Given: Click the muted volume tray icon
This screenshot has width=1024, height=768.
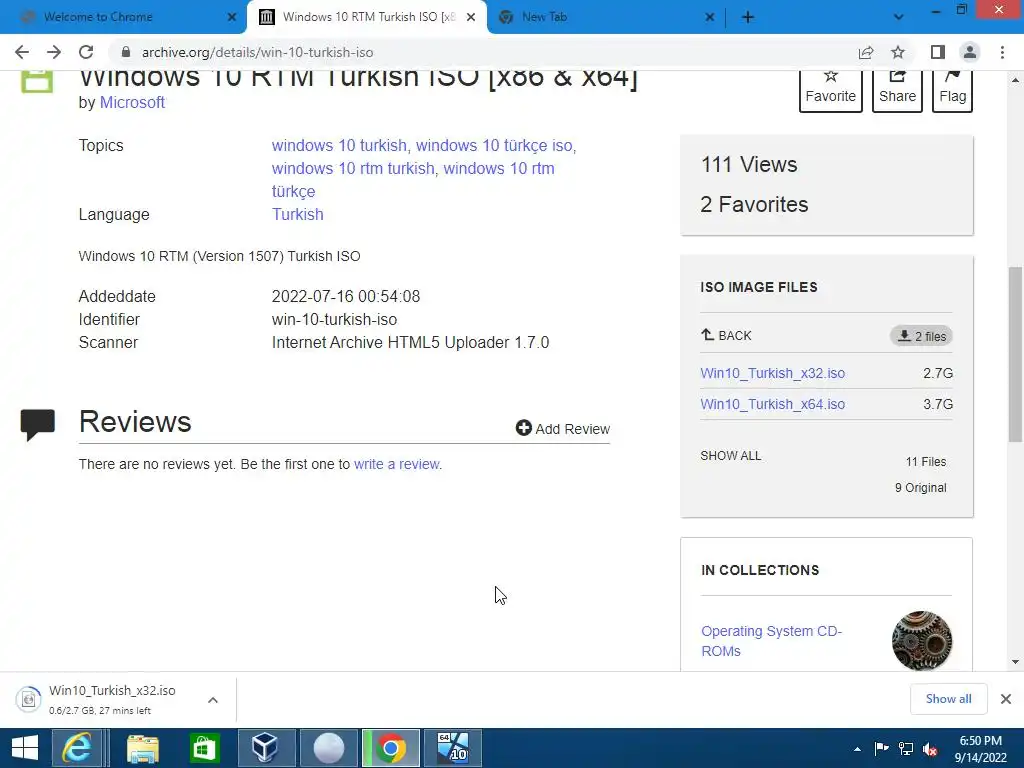Looking at the screenshot, I should coord(931,749).
